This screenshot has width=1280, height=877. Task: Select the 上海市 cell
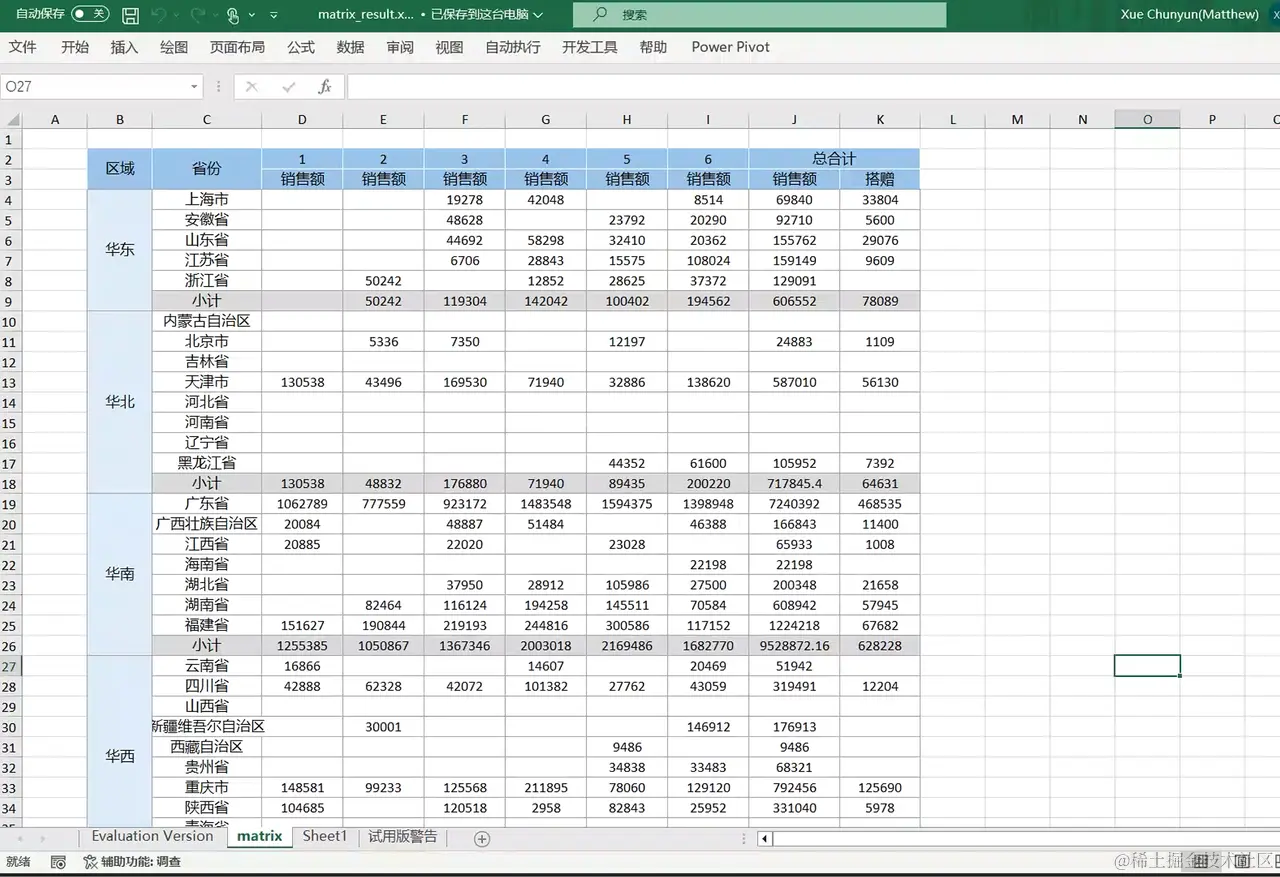click(x=207, y=200)
